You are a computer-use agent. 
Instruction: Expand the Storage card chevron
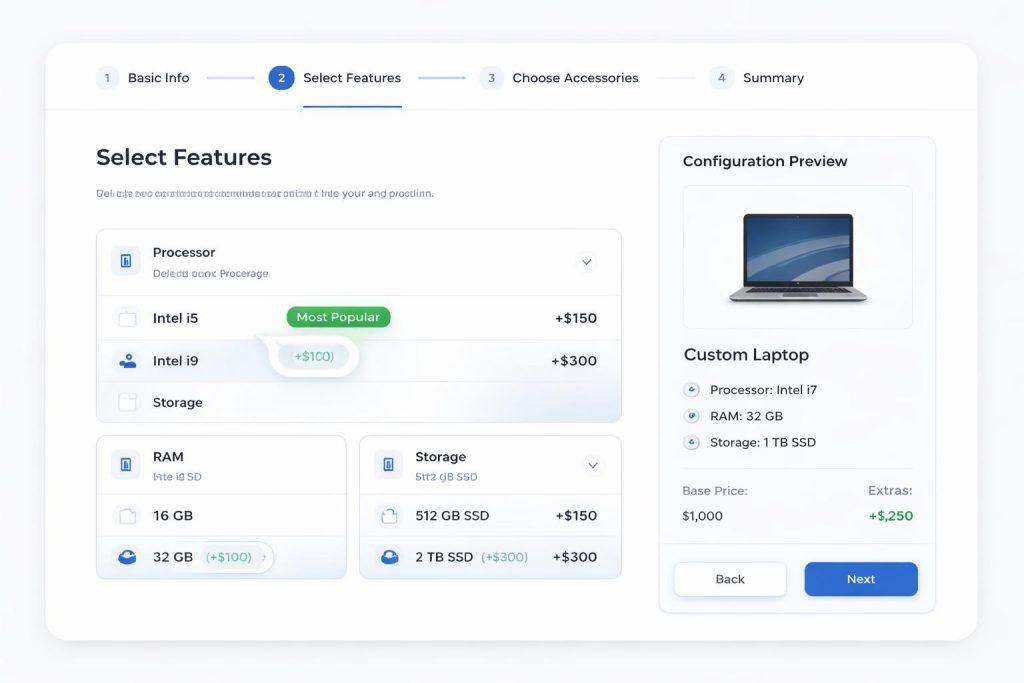coord(592,465)
